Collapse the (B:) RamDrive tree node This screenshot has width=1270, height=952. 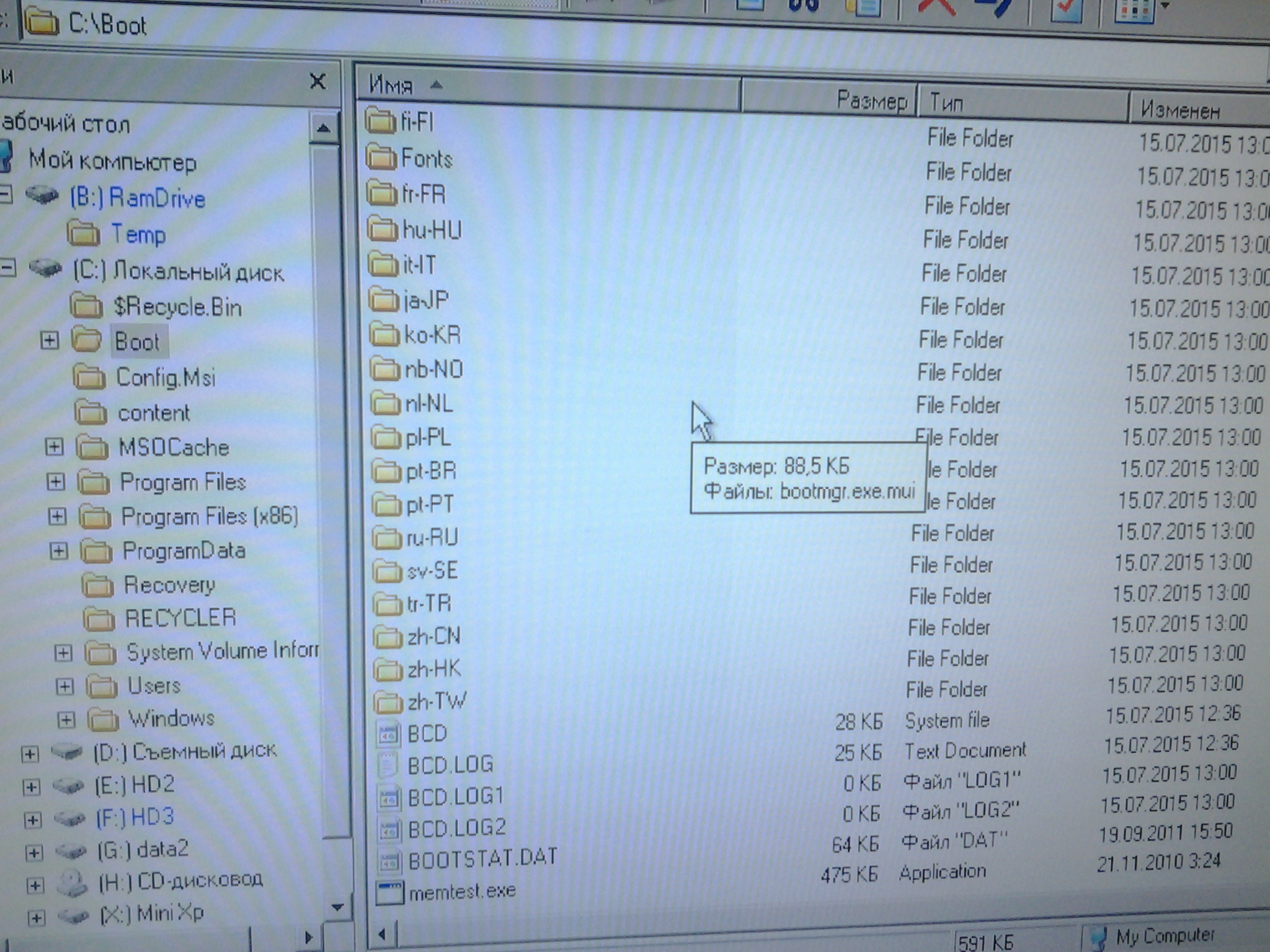pos(5,195)
